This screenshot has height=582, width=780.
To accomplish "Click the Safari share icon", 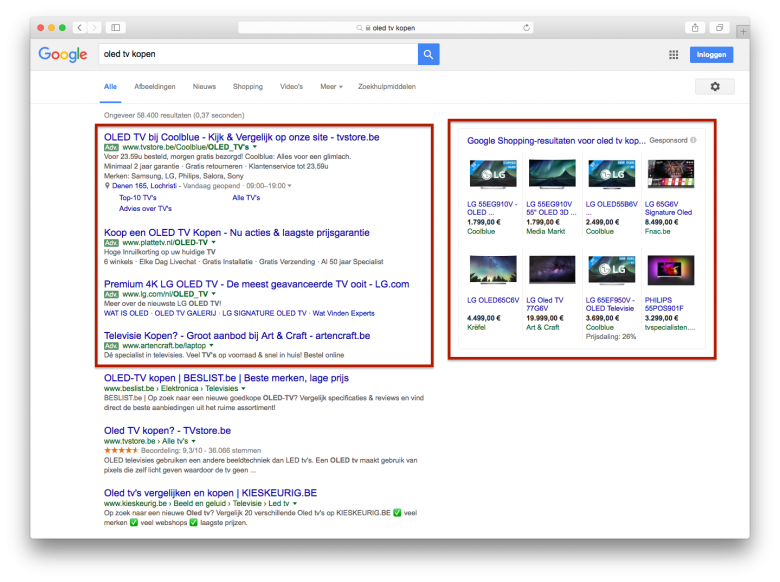I will (695, 28).
